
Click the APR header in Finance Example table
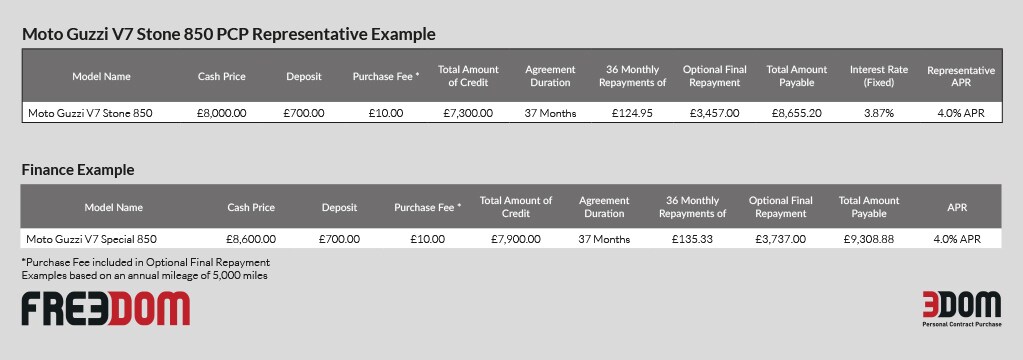(x=957, y=207)
